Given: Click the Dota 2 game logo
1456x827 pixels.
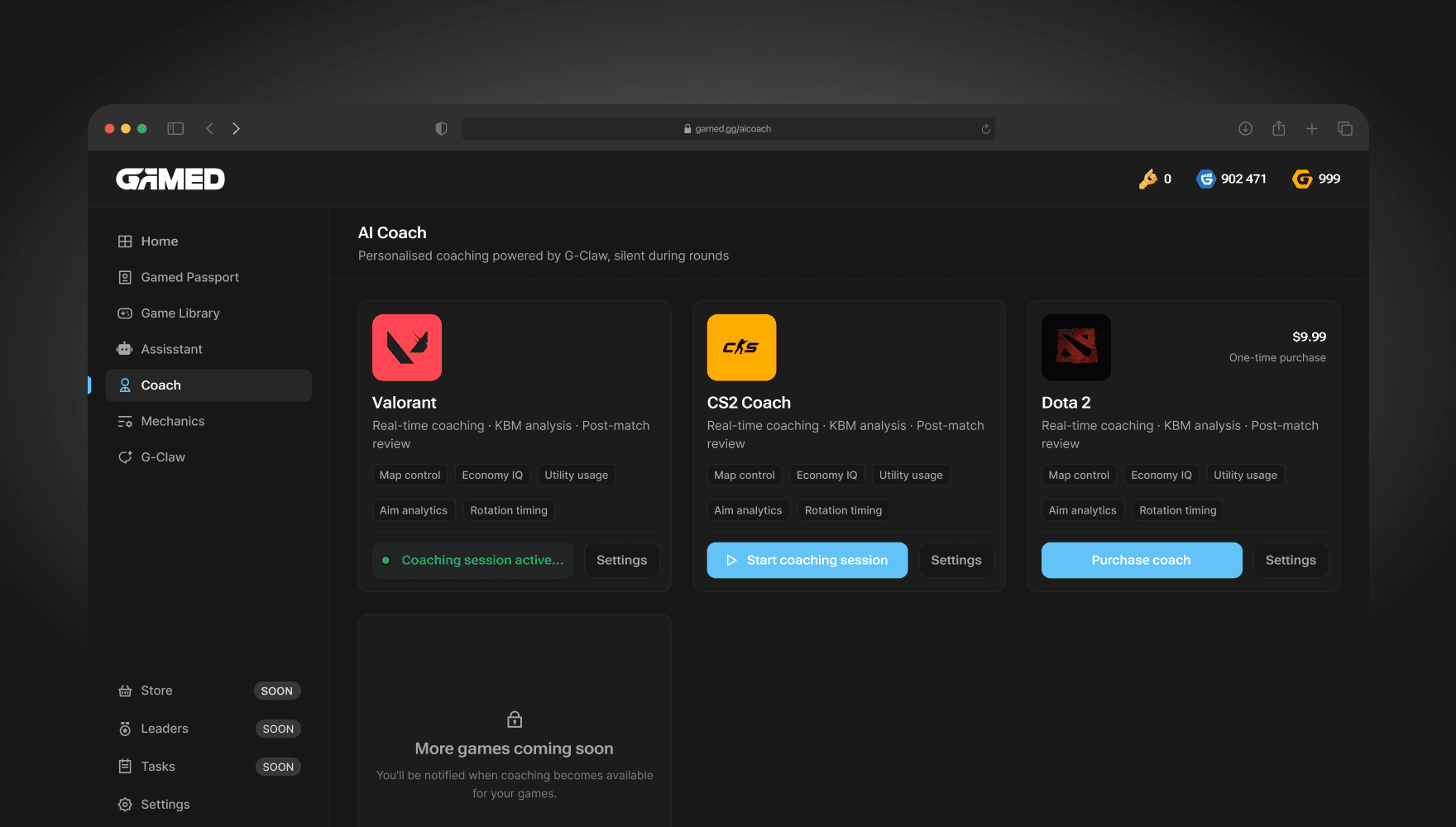Looking at the screenshot, I should click(1076, 347).
